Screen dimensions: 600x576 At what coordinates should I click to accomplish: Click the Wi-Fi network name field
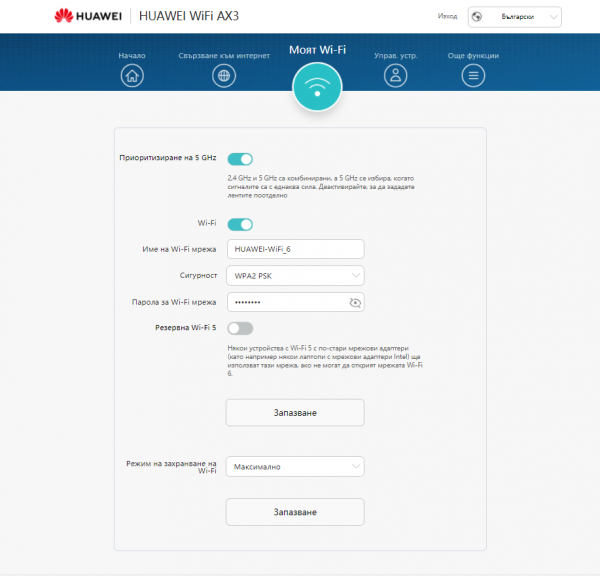296,249
